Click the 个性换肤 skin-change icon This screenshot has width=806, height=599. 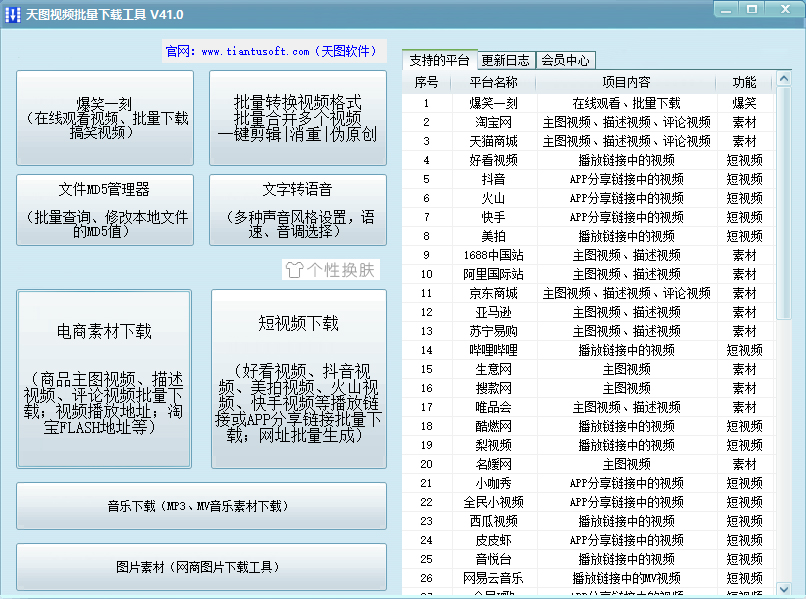[x=330, y=270]
